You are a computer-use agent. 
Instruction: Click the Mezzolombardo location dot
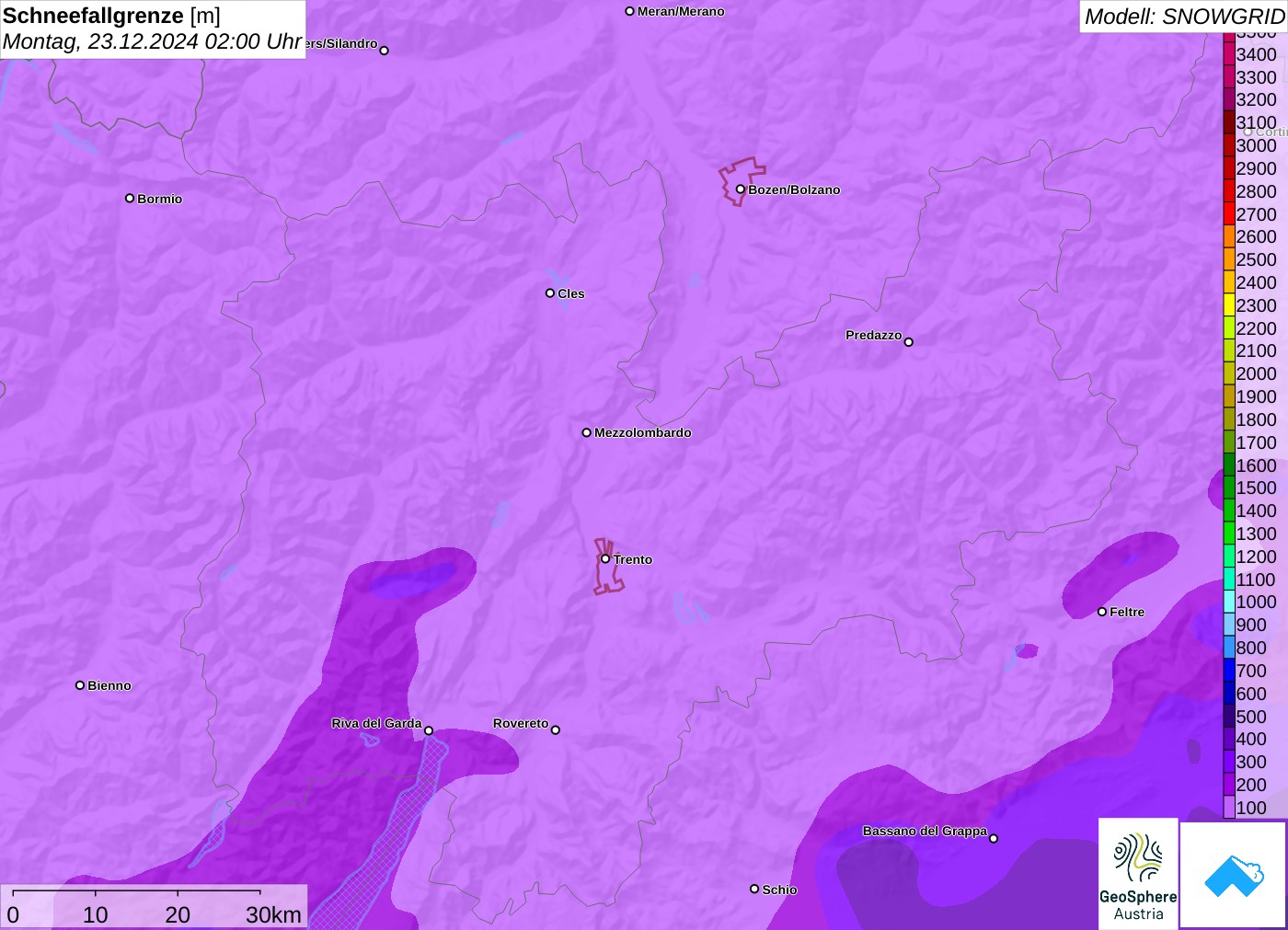pyautogui.click(x=586, y=432)
